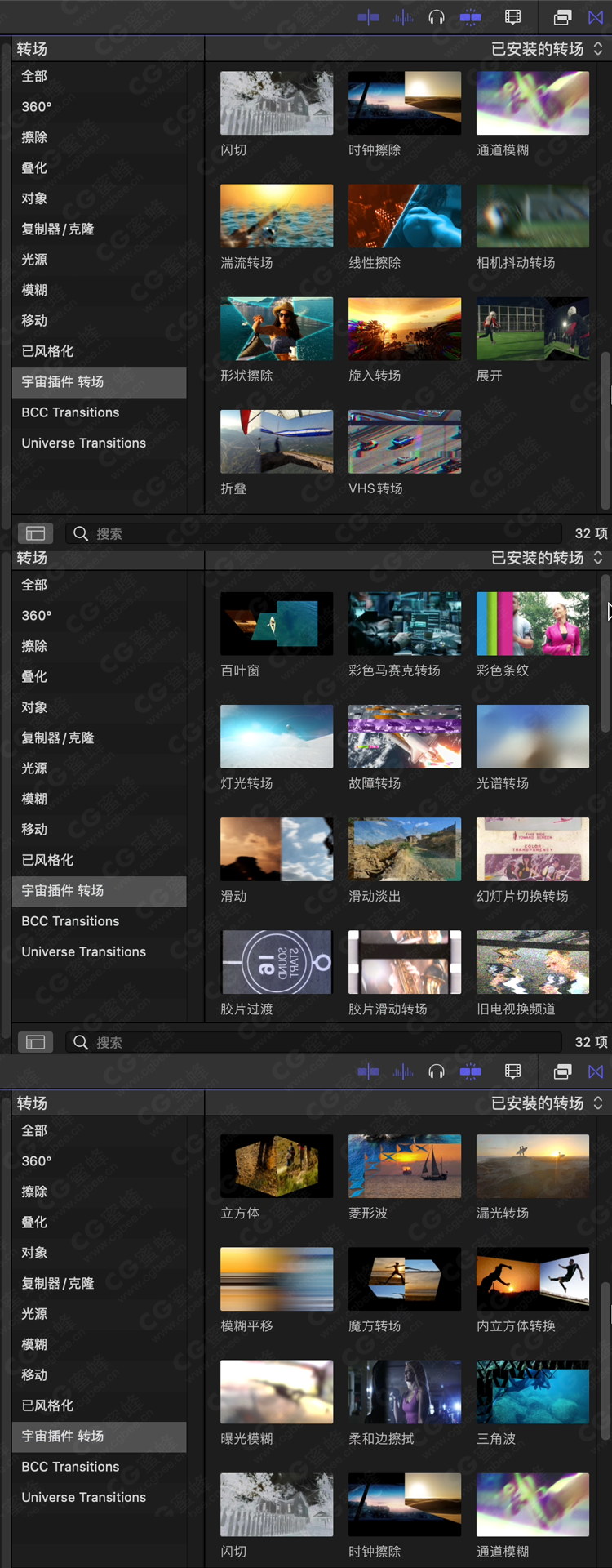Screen dimensions: 612x1568
Task: Toggle audio skimming in toolbar above 立方体 panel
Action: [x=403, y=1071]
